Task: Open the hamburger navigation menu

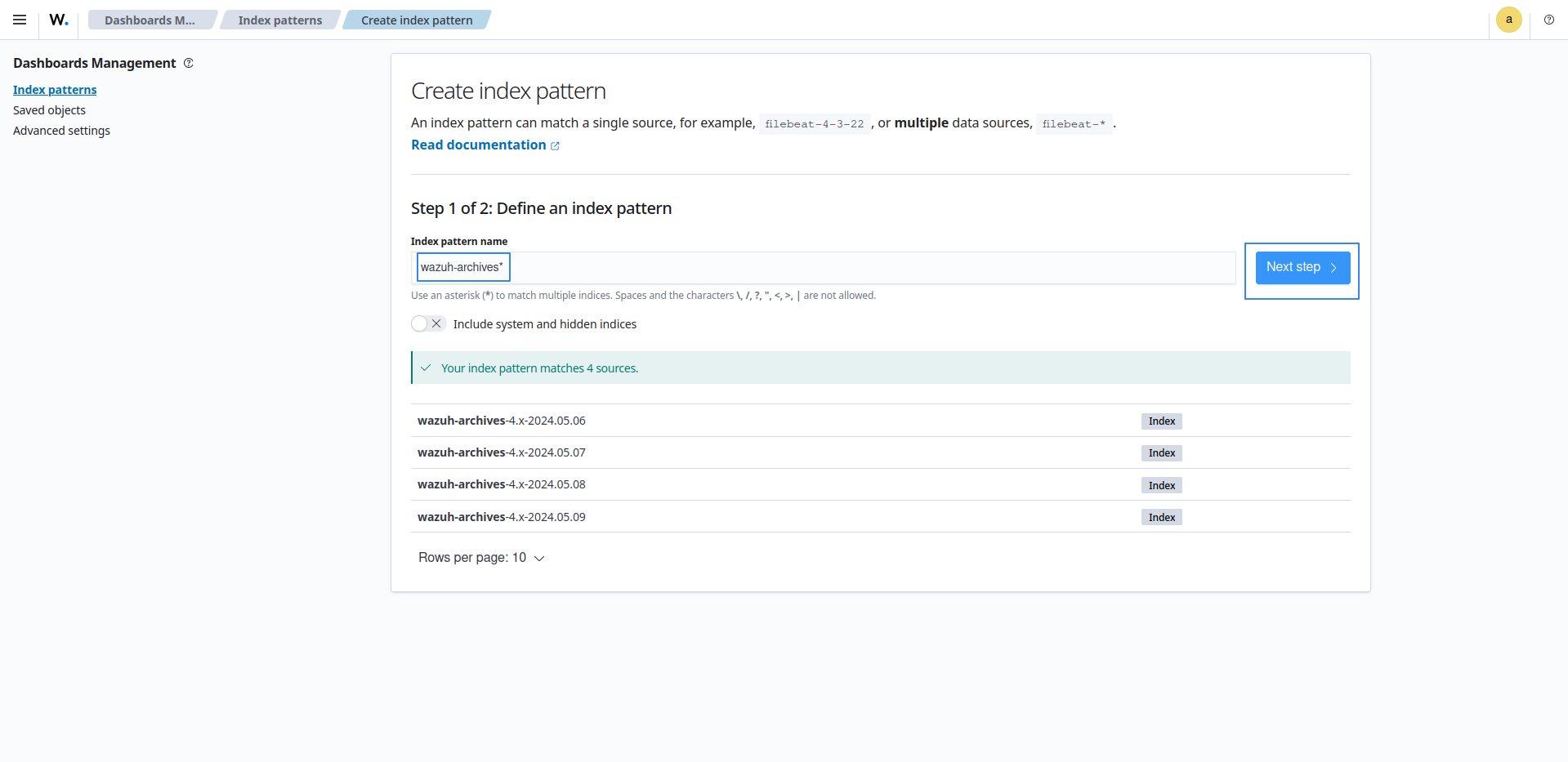Action: (x=20, y=20)
